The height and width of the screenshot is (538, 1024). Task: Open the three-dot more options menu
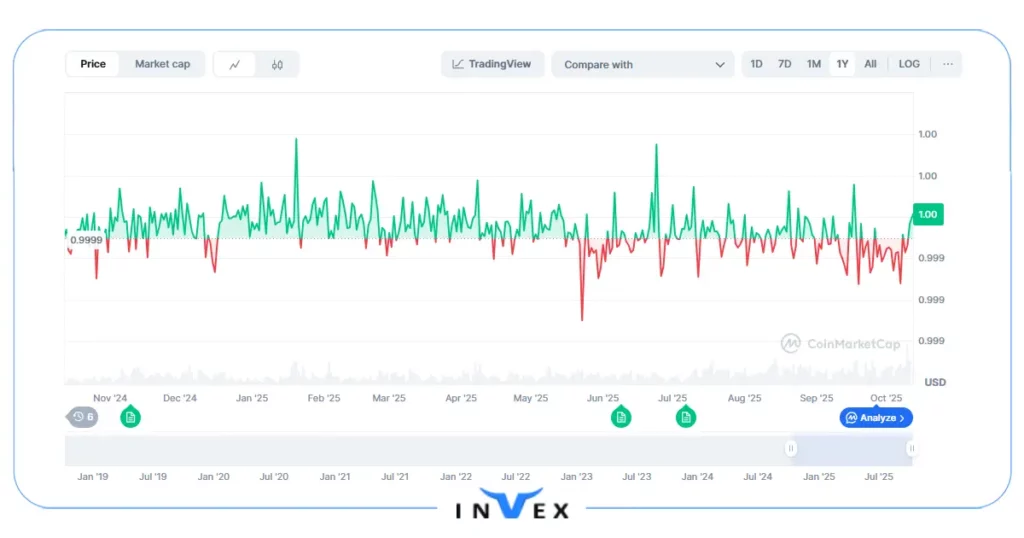pyautogui.click(x=947, y=64)
